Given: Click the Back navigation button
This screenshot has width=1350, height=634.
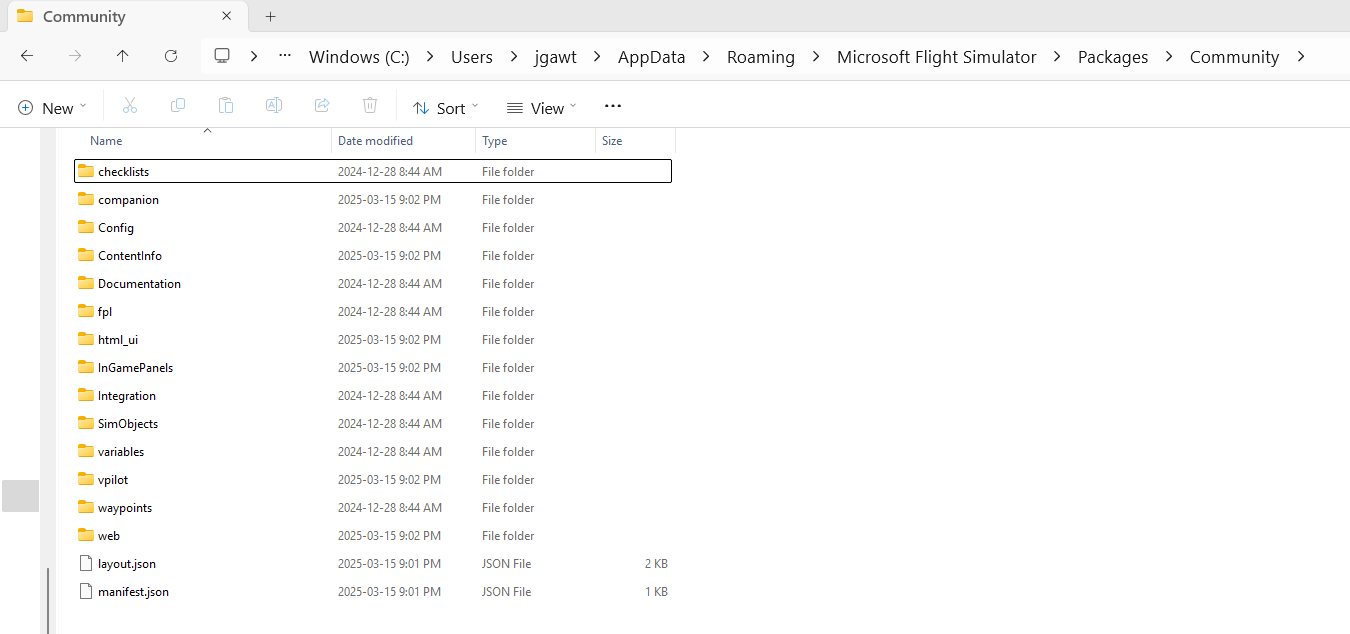Looking at the screenshot, I should pos(26,57).
